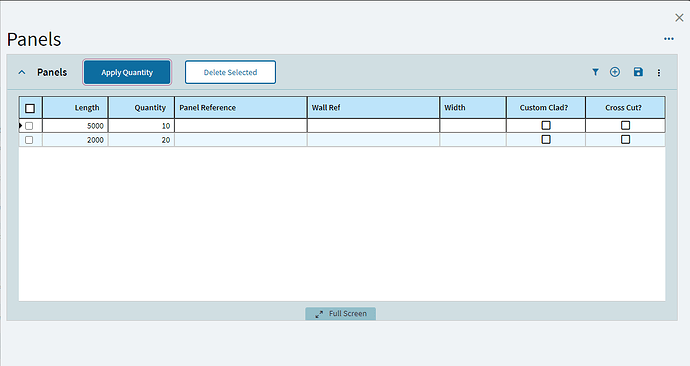Click the Custom Clad? column header

click(x=546, y=108)
